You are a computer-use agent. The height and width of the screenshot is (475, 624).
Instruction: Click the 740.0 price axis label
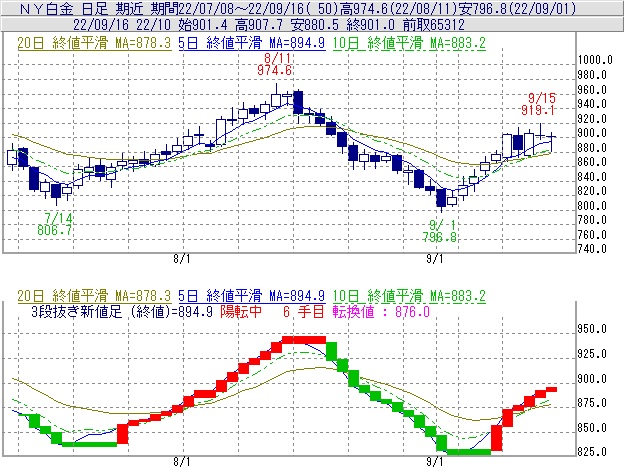pyautogui.click(x=592, y=249)
